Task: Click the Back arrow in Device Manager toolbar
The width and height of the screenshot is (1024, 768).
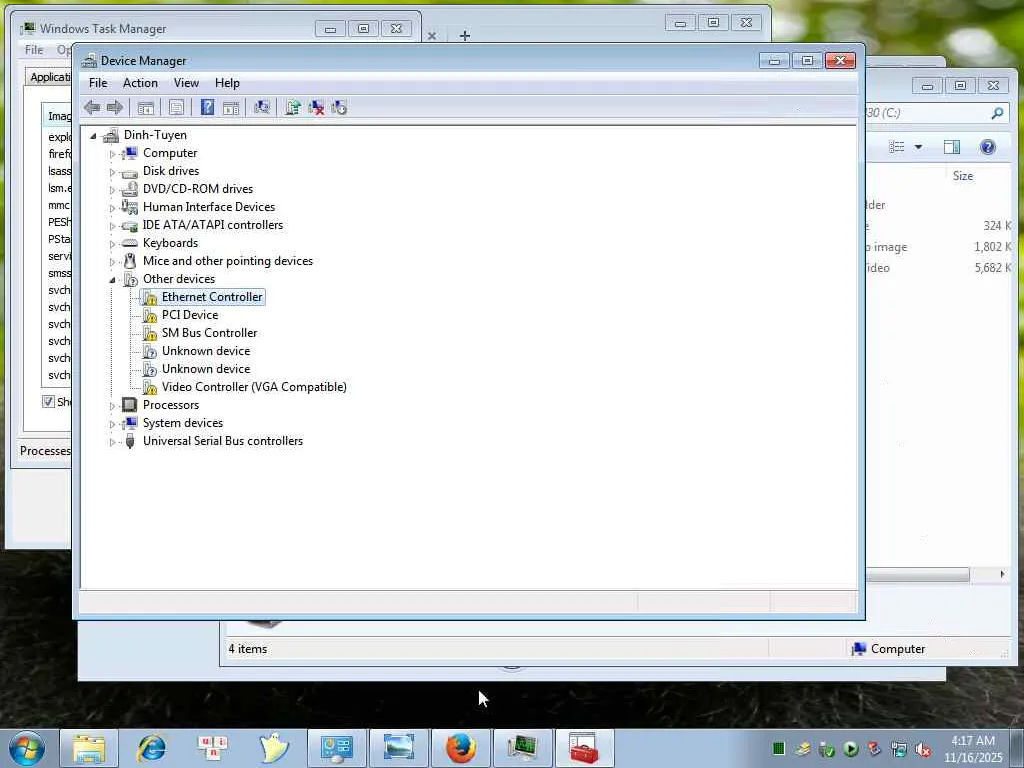Action: click(x=92, y=108)
